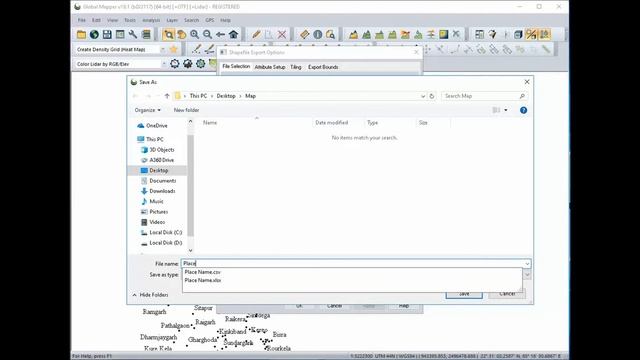Click the up arrow in Save As navigation
The width and height of the screenshot is (640, 360).
coord(167,96)
